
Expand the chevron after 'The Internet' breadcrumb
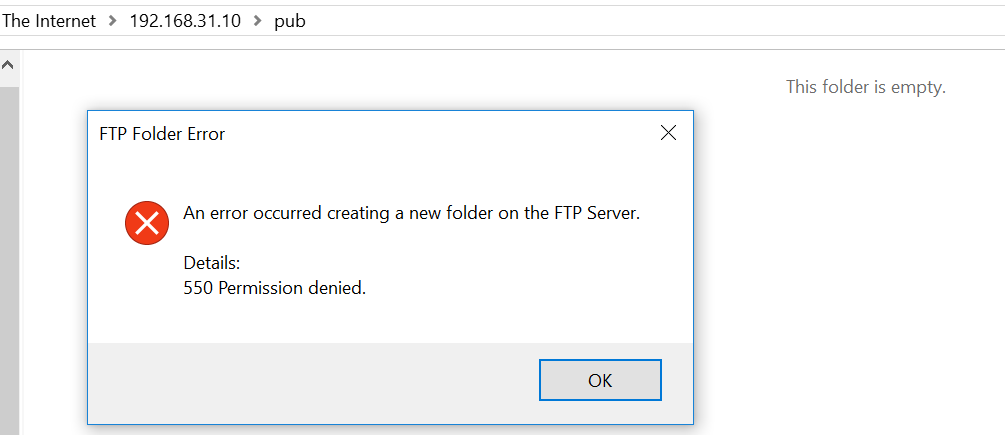113,21
